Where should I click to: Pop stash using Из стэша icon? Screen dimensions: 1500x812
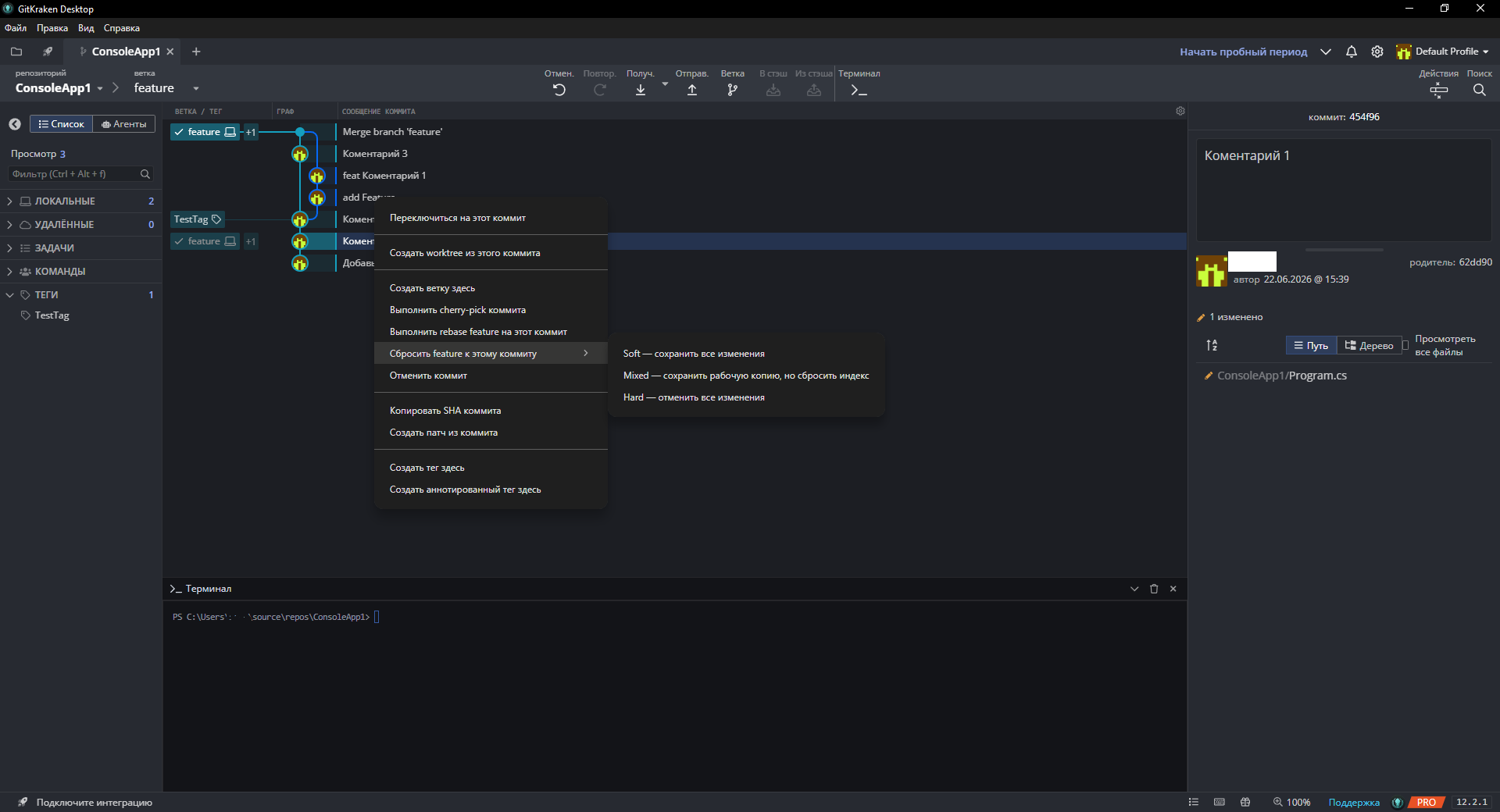point(814,90)
